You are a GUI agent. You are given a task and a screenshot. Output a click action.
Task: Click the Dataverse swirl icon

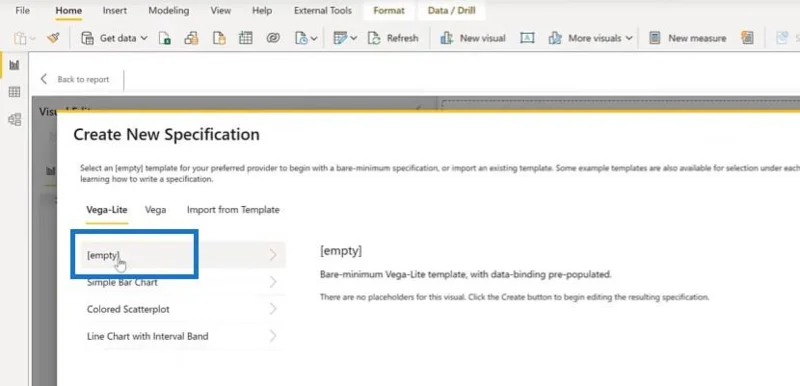pyautogui.click(x=273, y=38)
